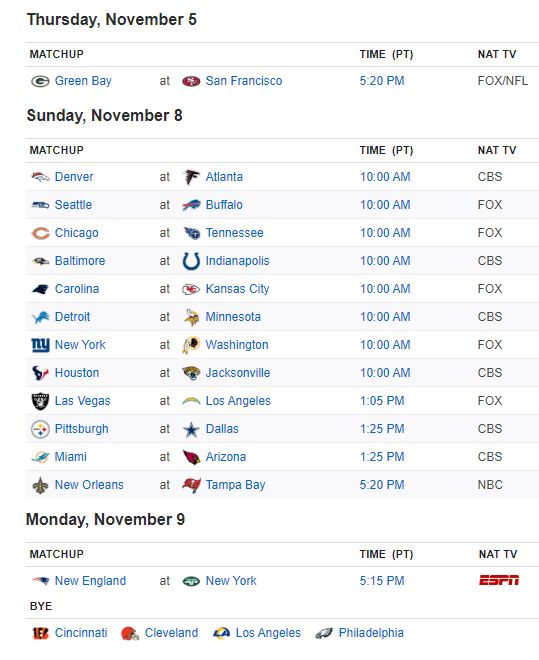Screen dimensions: 539x660
Task: Click the Green Bay Packers logo
Action: coord(40,81)
